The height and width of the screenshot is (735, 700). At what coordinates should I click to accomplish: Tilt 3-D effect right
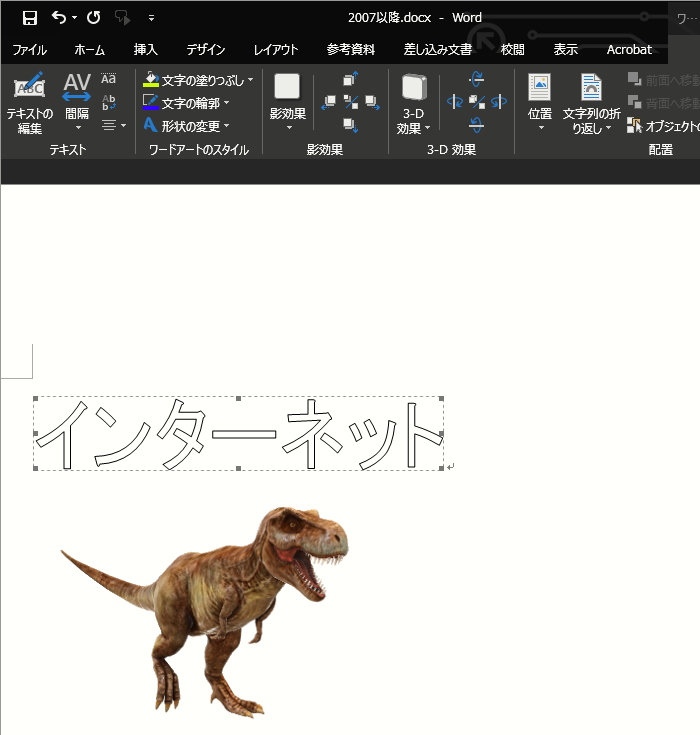click(x=499, y=102)
